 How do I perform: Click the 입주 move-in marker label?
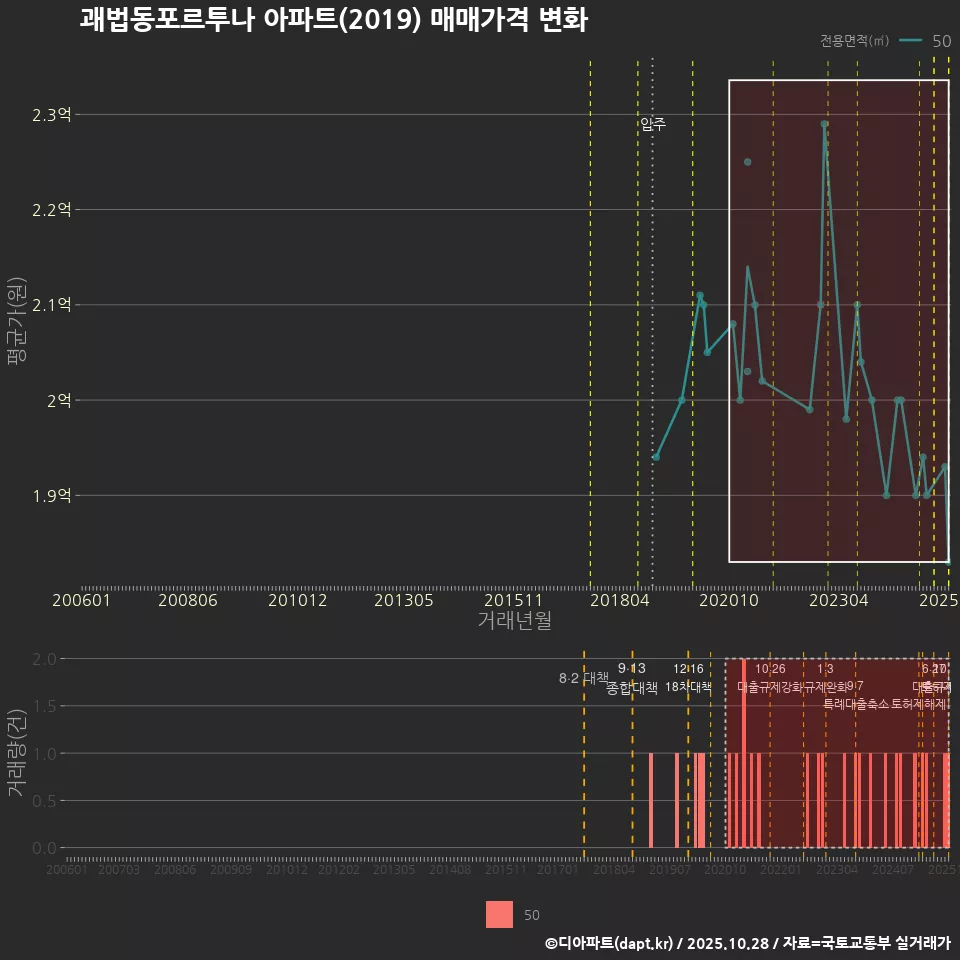[654, 126]
